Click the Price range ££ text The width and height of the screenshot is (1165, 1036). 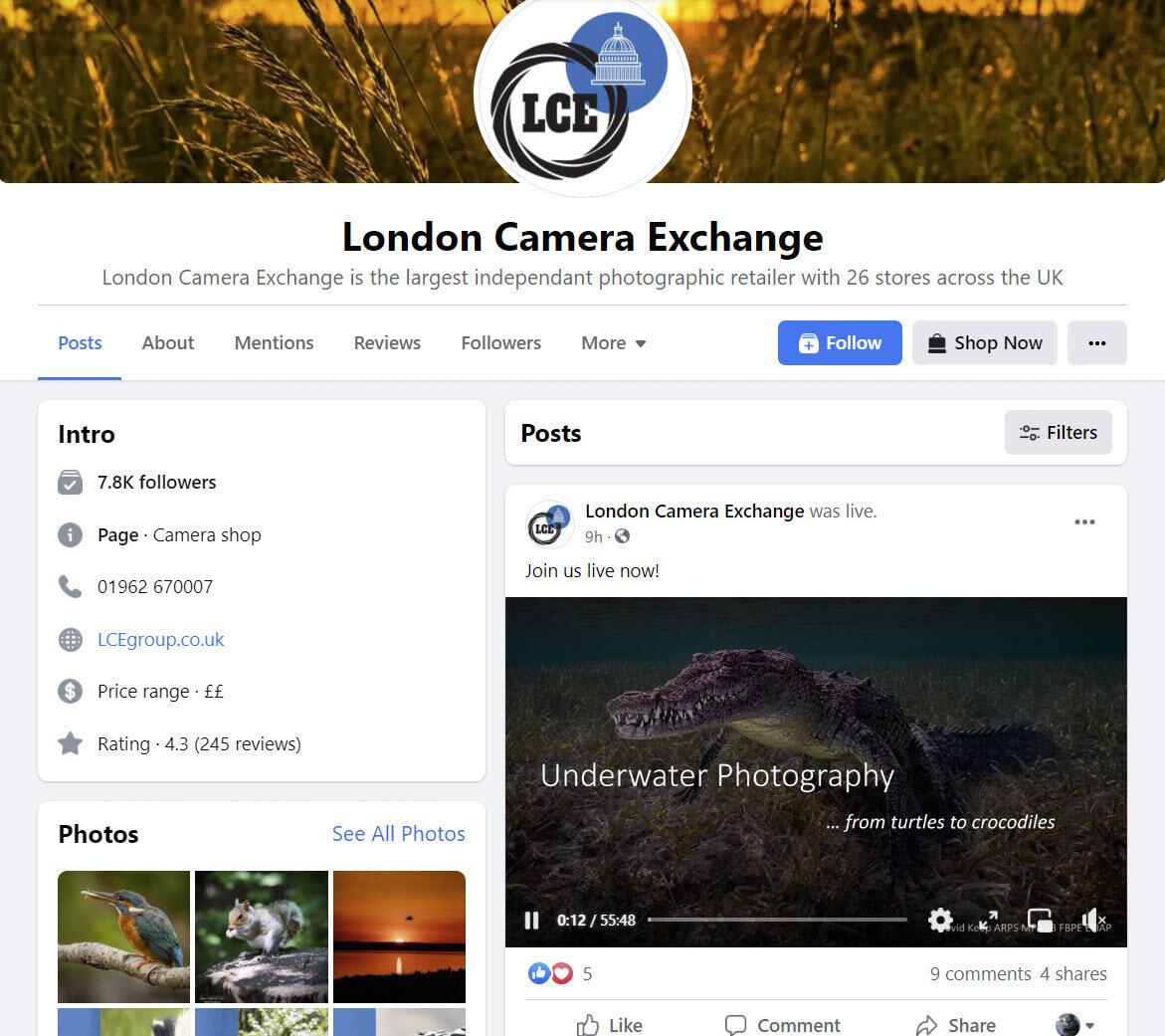[x=160, y=691]
